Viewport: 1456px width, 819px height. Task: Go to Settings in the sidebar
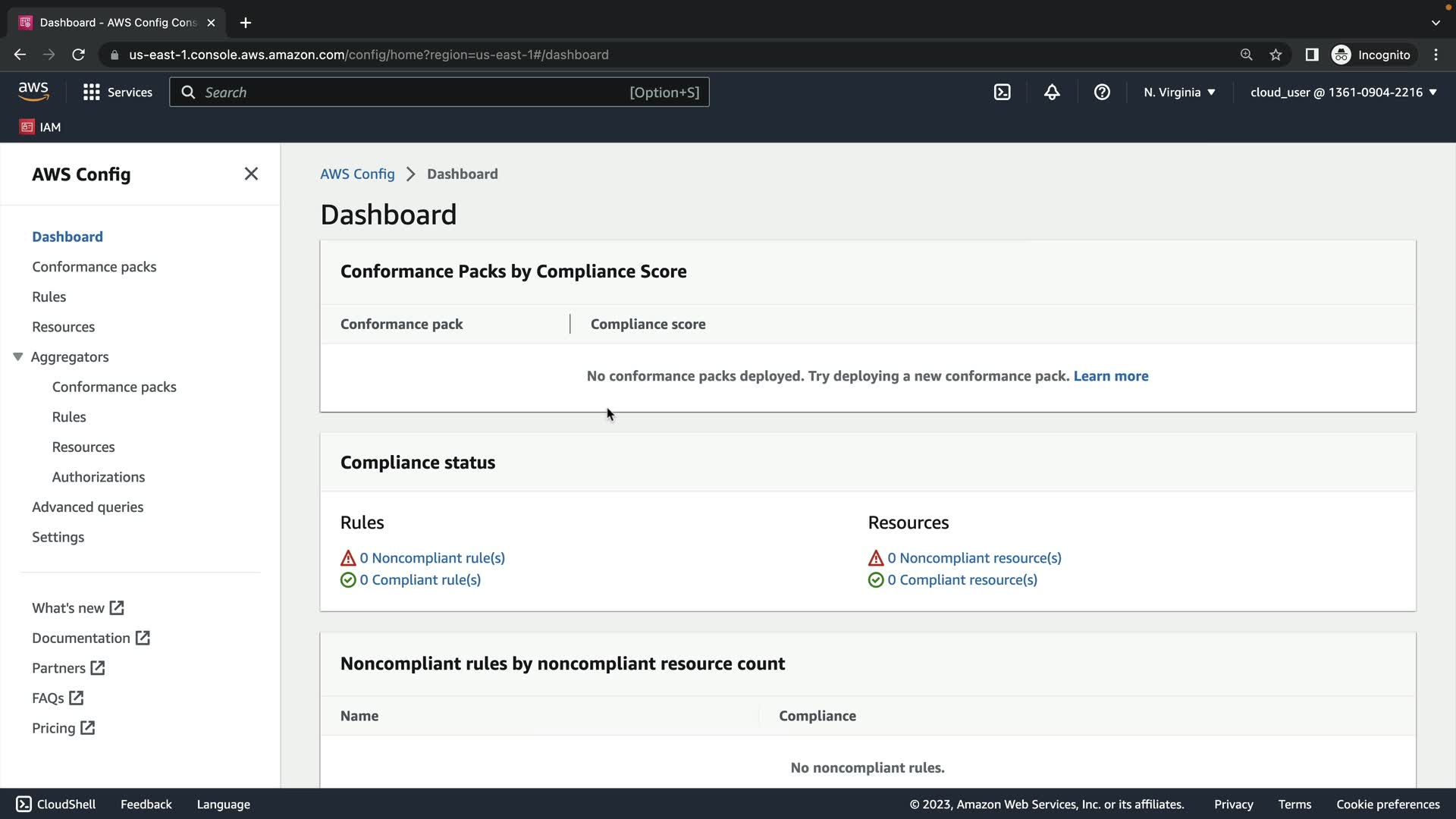[58, 537]
